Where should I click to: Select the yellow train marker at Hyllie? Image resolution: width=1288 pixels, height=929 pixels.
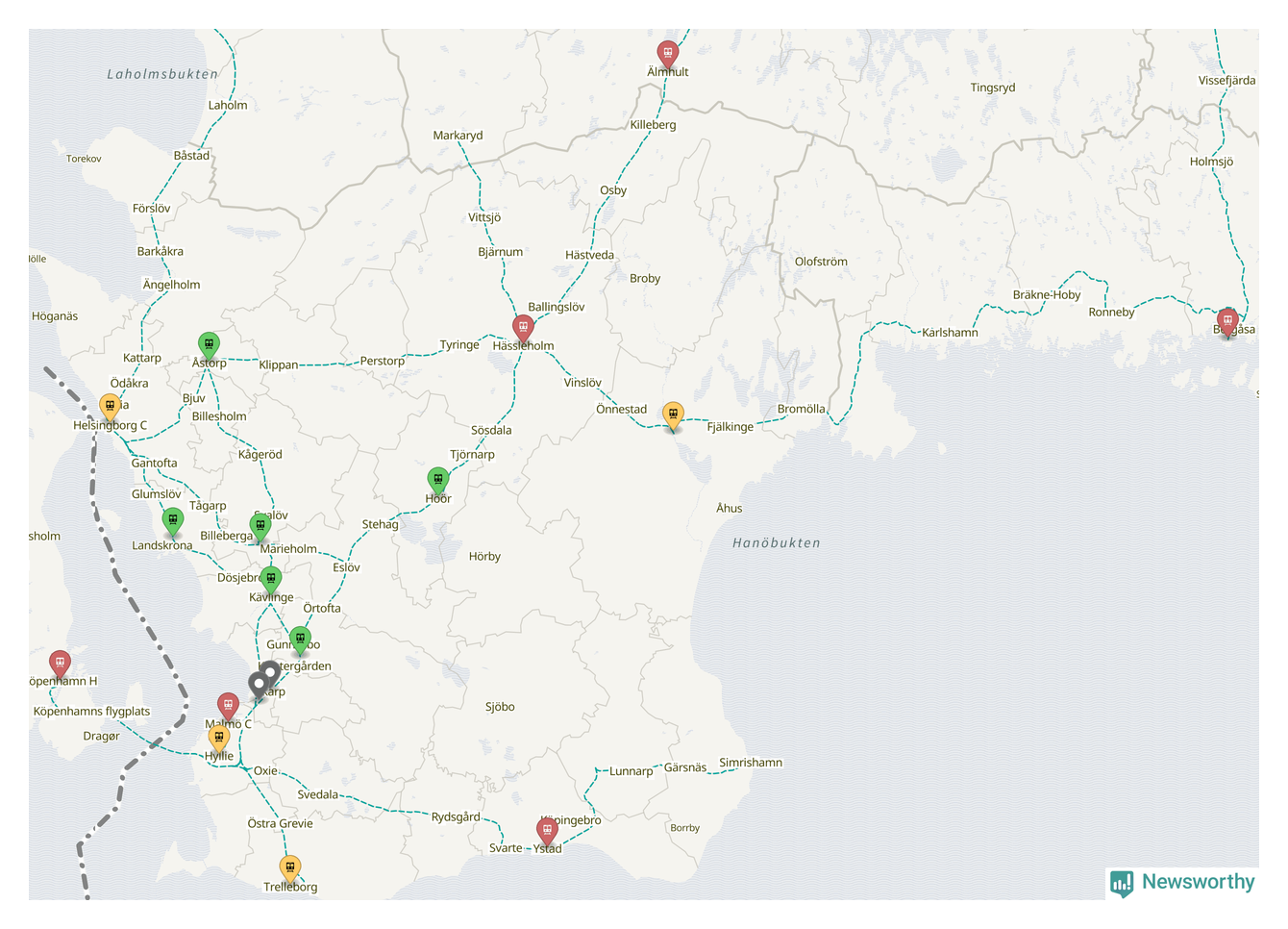pos(219,740)
